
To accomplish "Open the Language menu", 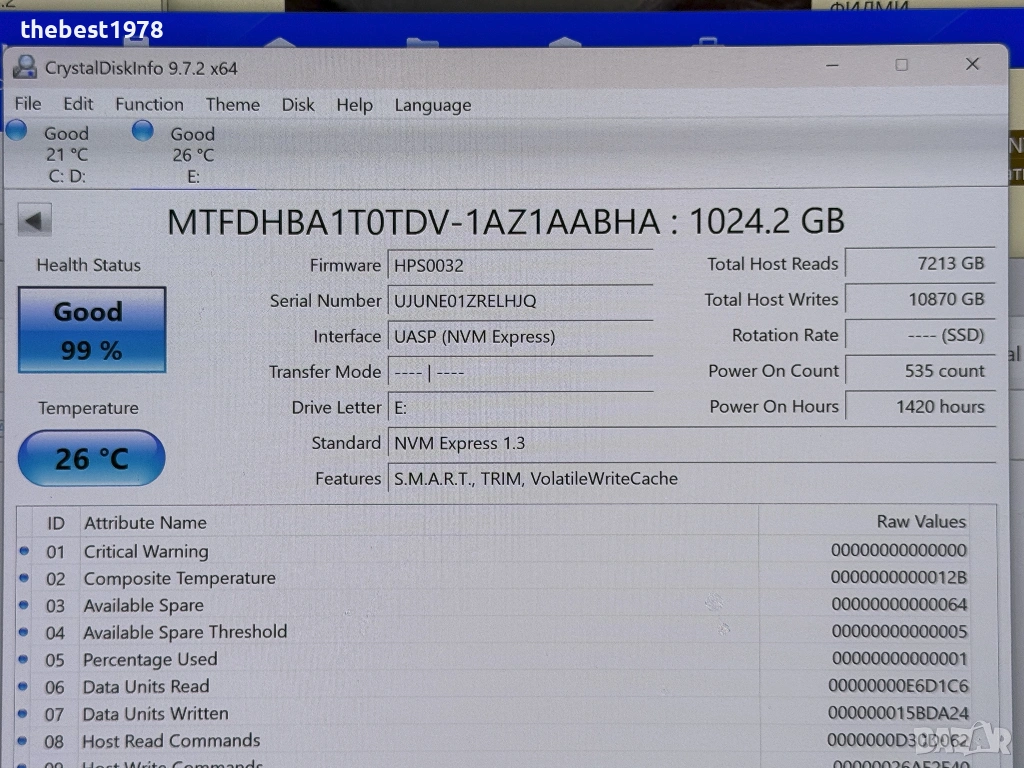I will click(432, 105).
